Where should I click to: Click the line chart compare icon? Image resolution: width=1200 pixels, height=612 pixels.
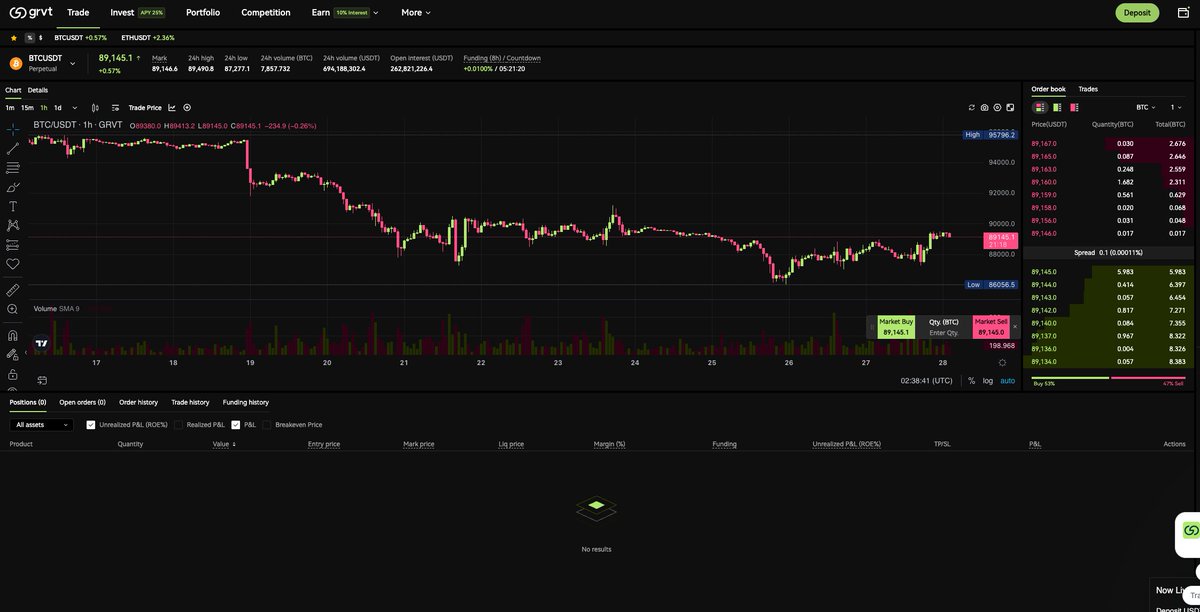coord(172,107)
